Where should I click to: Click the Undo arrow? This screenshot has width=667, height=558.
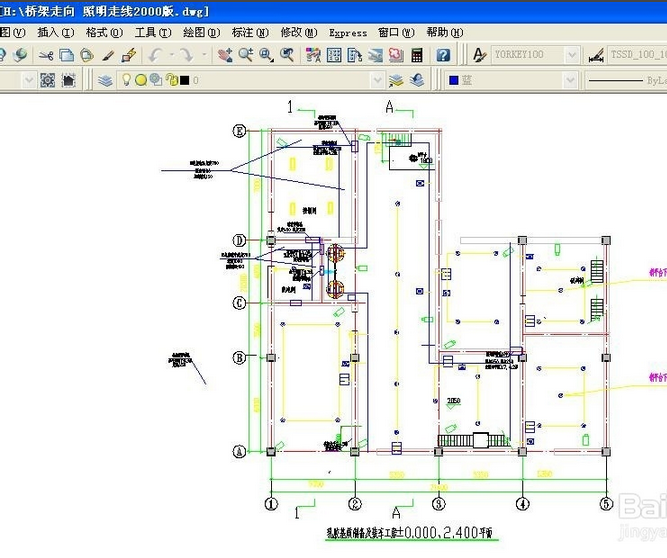[155, 55]
